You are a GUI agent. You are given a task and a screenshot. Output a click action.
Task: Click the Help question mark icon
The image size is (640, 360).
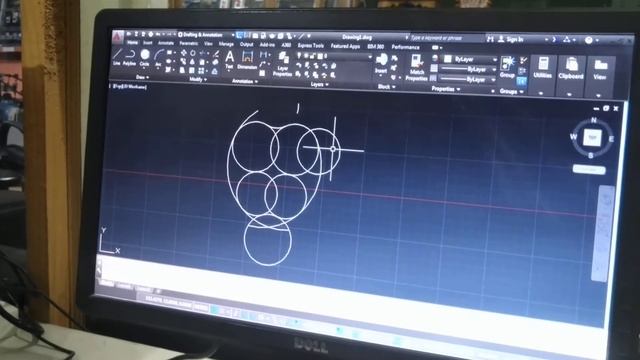pyautogui.click(x=588, y=40)
